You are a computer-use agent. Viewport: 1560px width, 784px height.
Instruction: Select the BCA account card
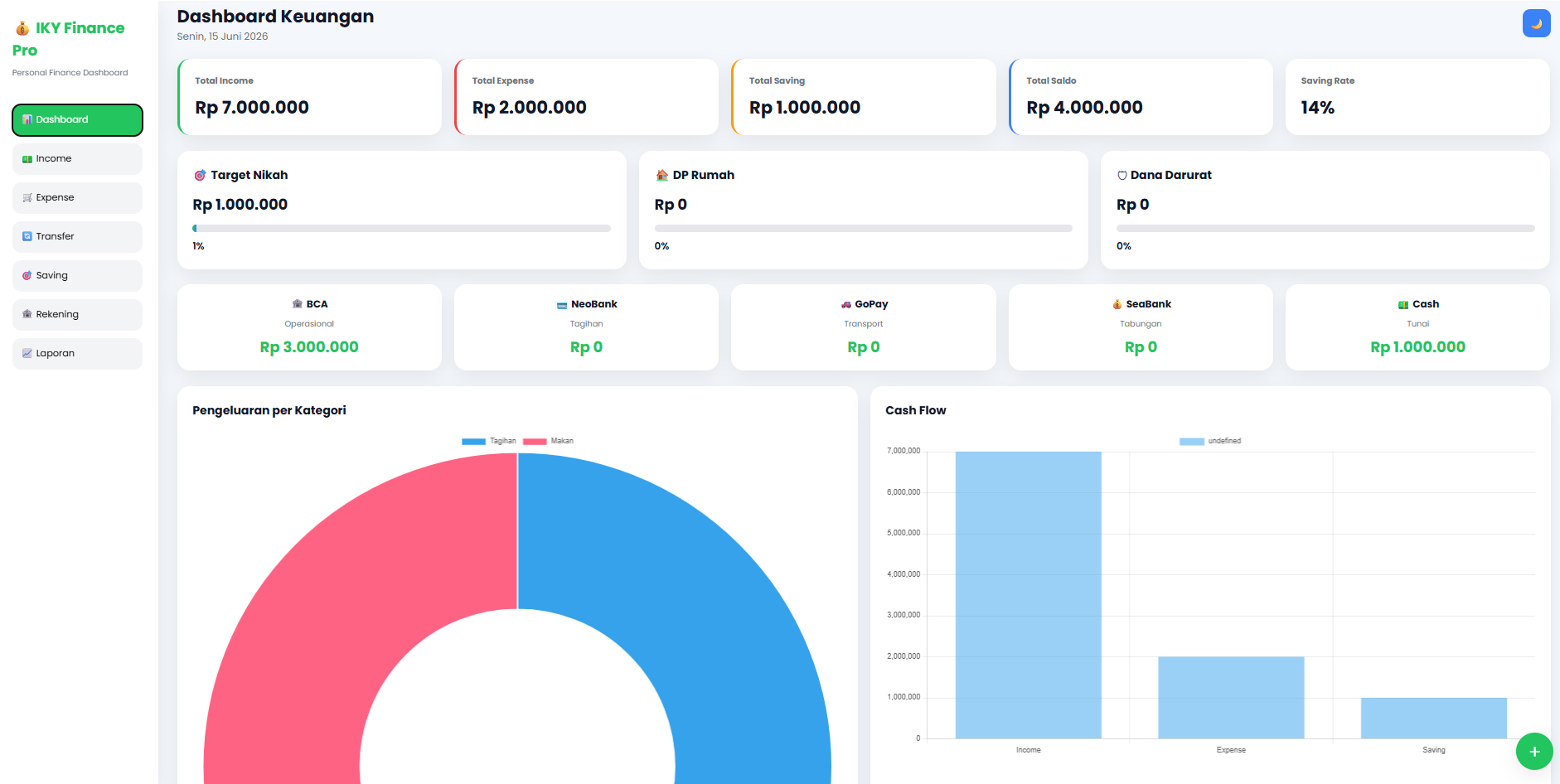tap(309, 327)
